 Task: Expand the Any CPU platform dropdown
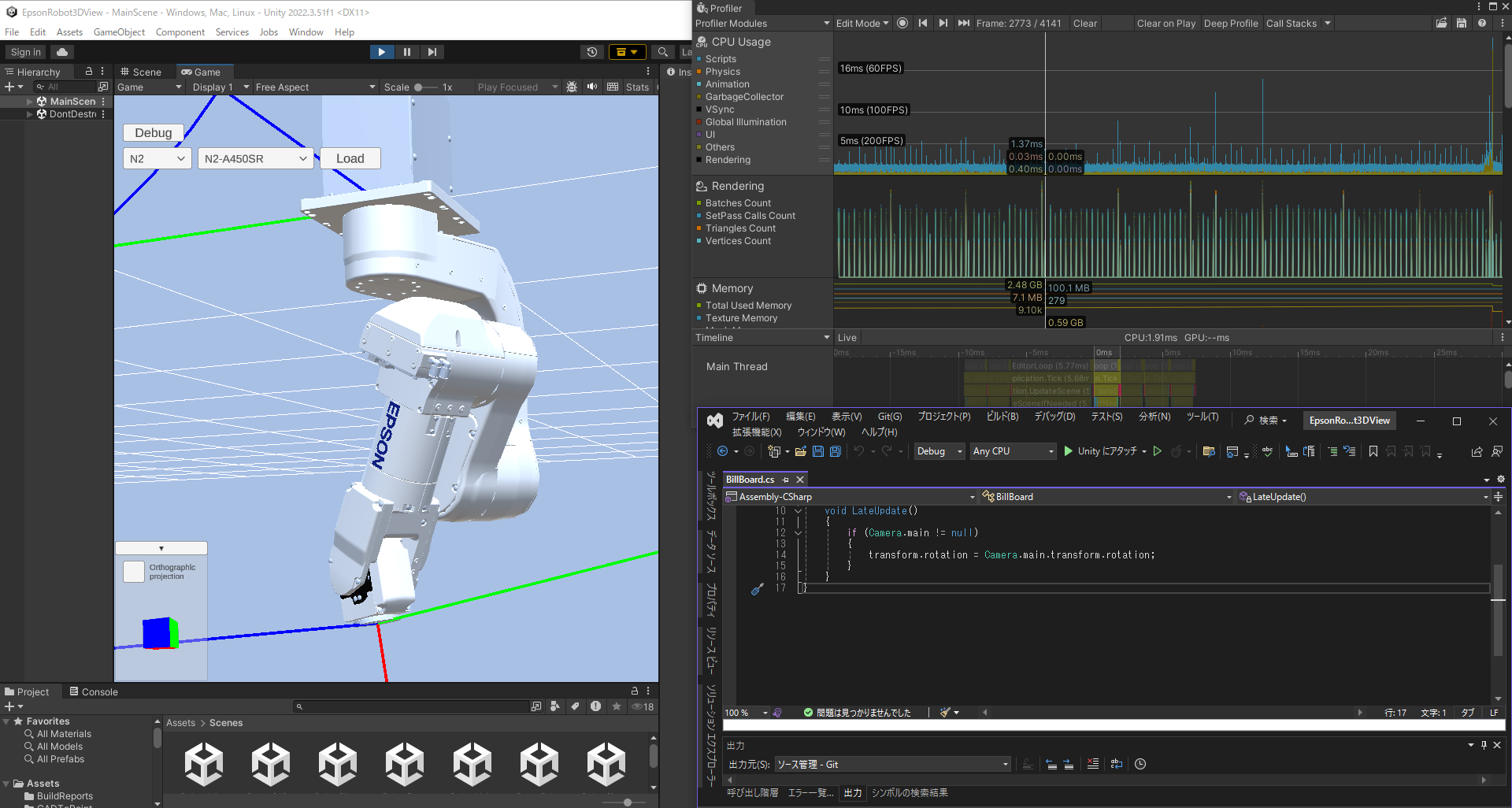[x=1013, y=451]
